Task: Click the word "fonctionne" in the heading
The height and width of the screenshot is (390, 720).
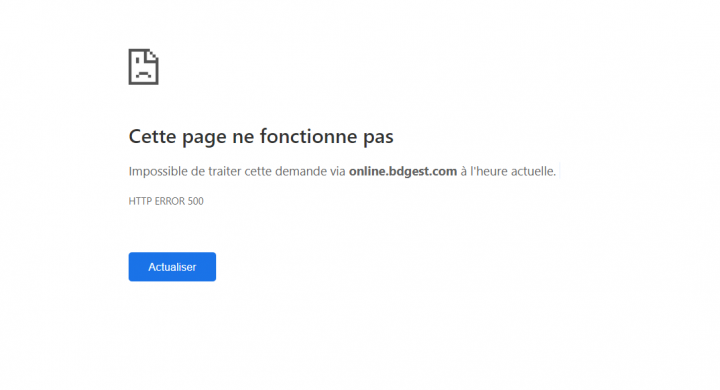Action: tap(308, 136)
